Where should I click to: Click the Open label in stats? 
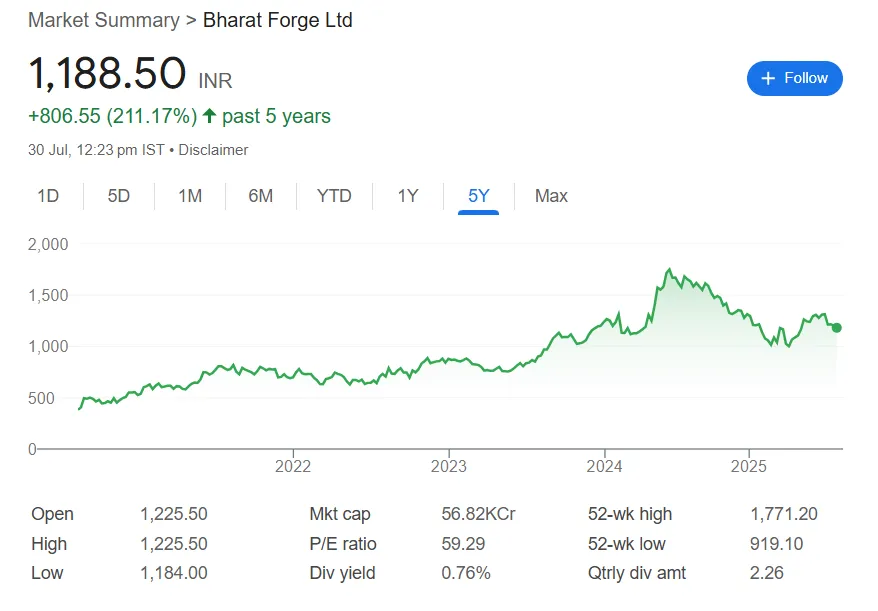click(x=53, y=514)
